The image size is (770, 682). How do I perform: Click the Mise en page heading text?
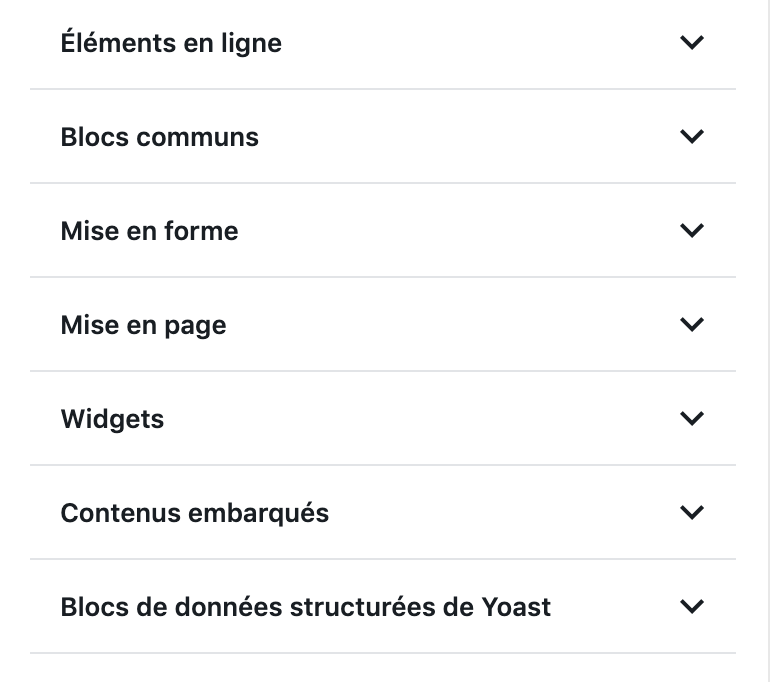[143, 325]
